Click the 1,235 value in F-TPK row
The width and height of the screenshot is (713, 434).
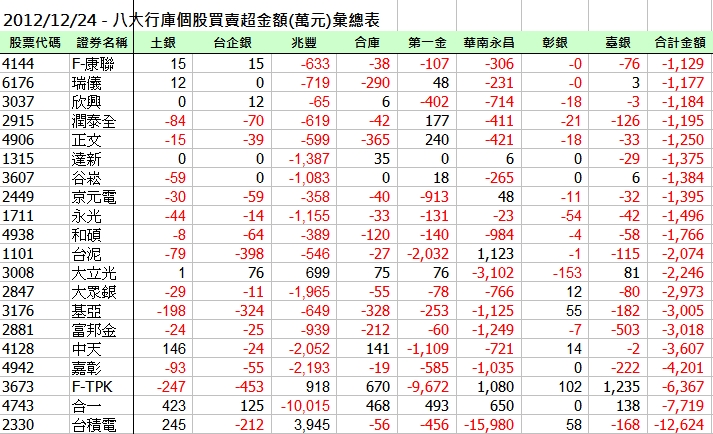coord(621,387)
